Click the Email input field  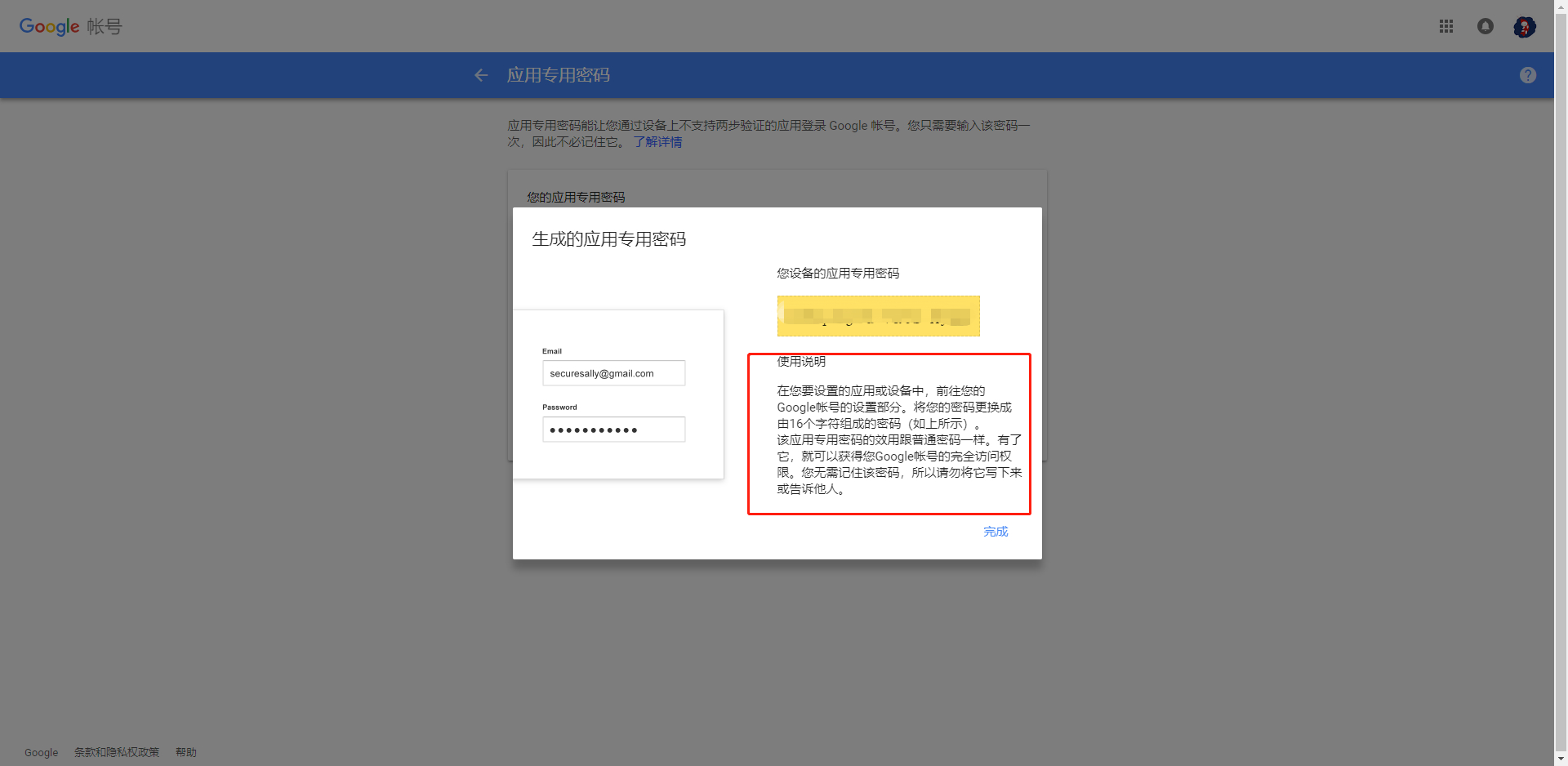(x=613, y=373)
